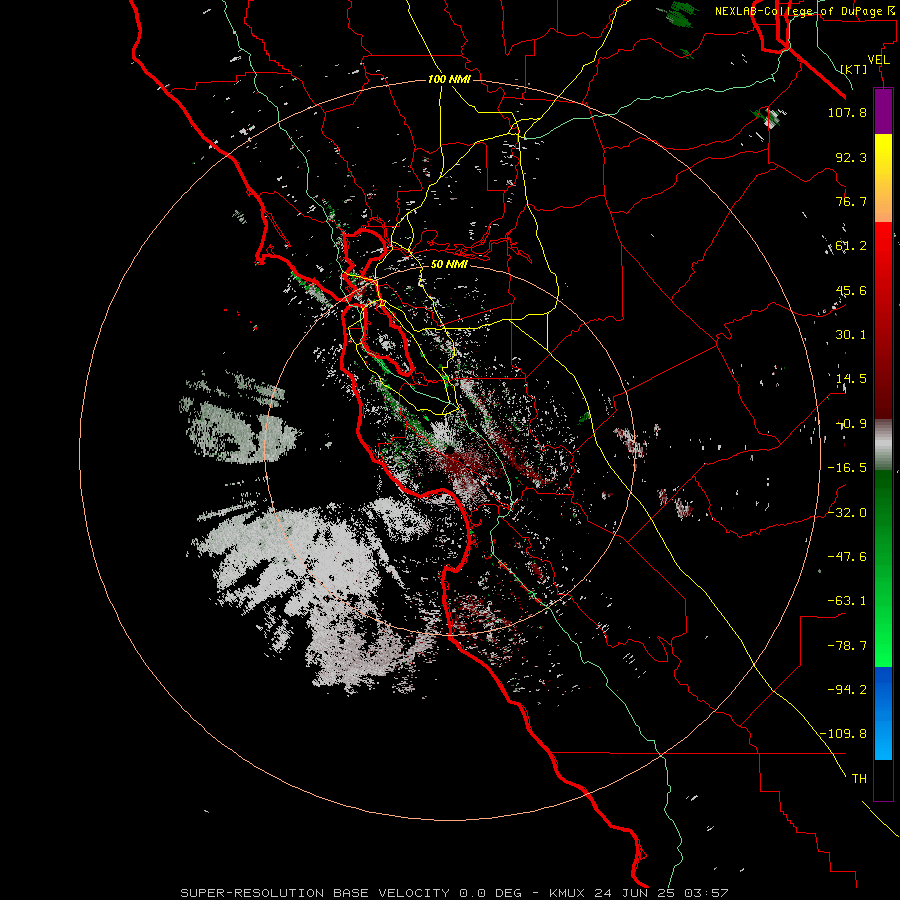Click the yellow-orange segment of the color bar
900x900 pixels.
883,178
